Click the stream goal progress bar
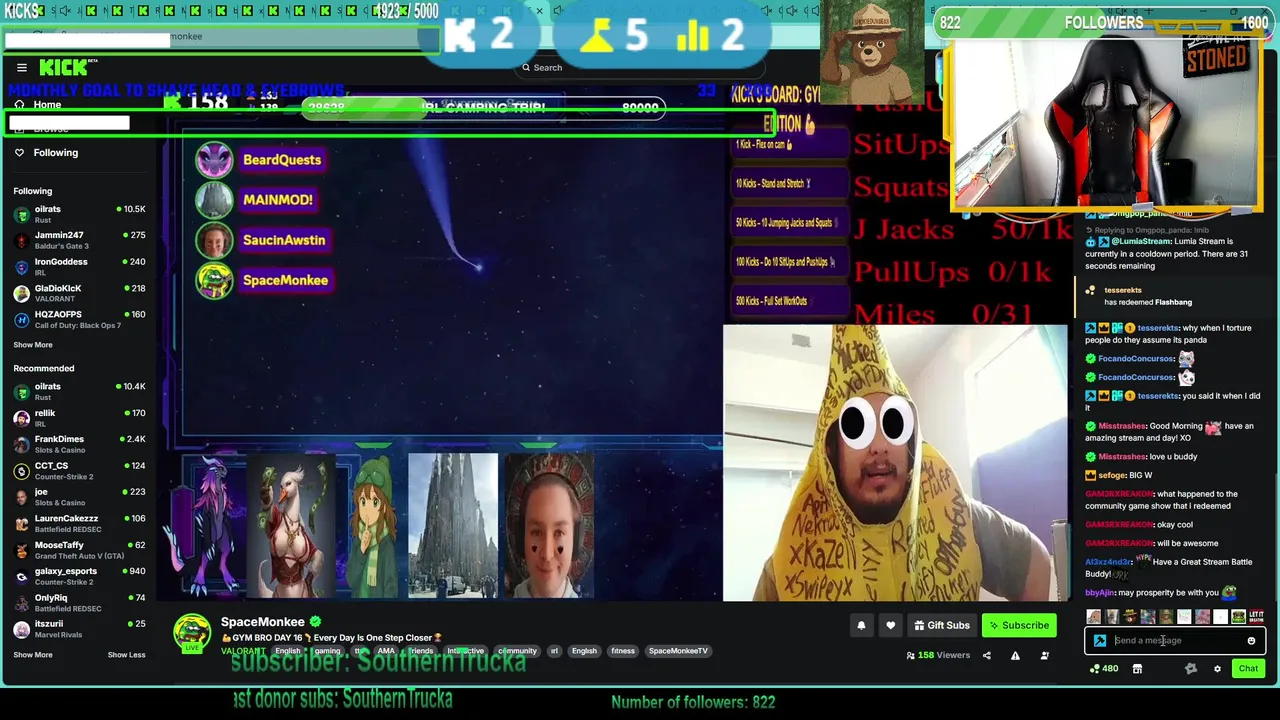1280x720 pixels. 483,108
